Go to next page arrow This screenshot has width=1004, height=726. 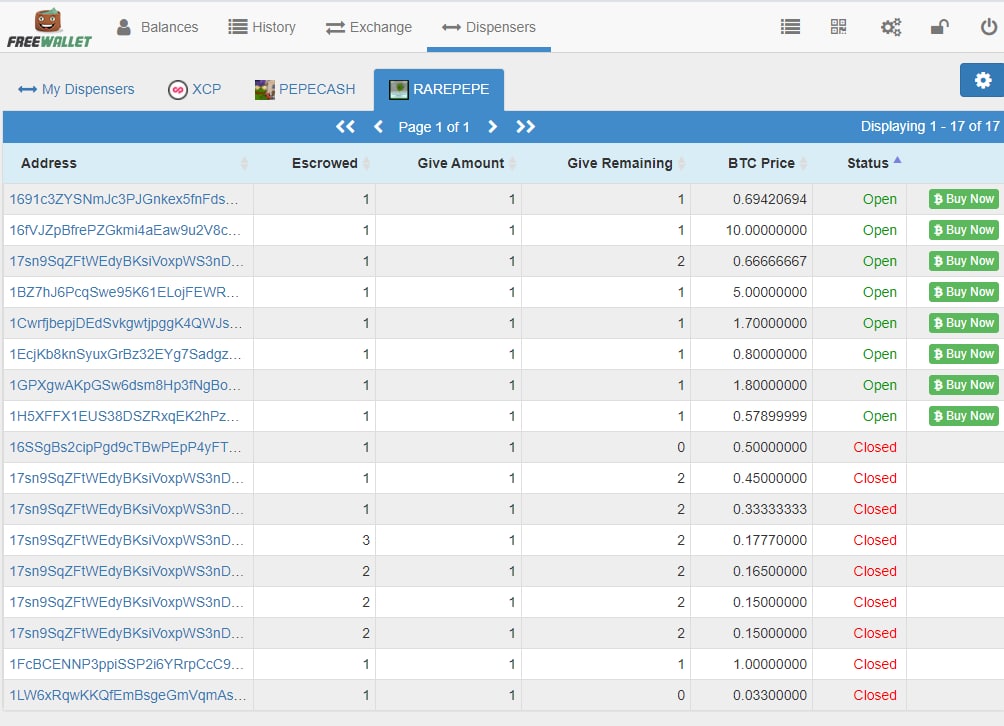(x=492, y=127)
